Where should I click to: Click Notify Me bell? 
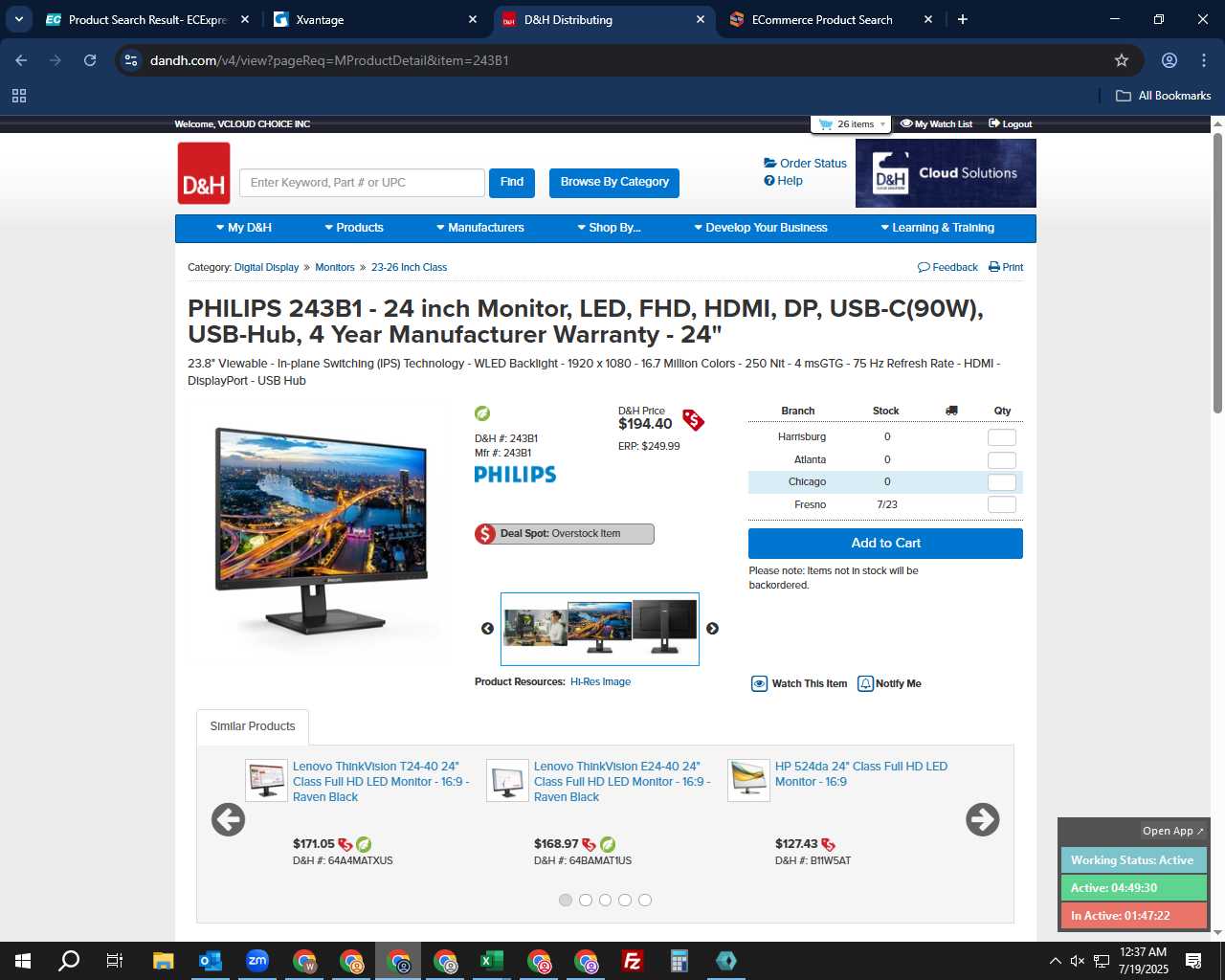pos(889,683)
